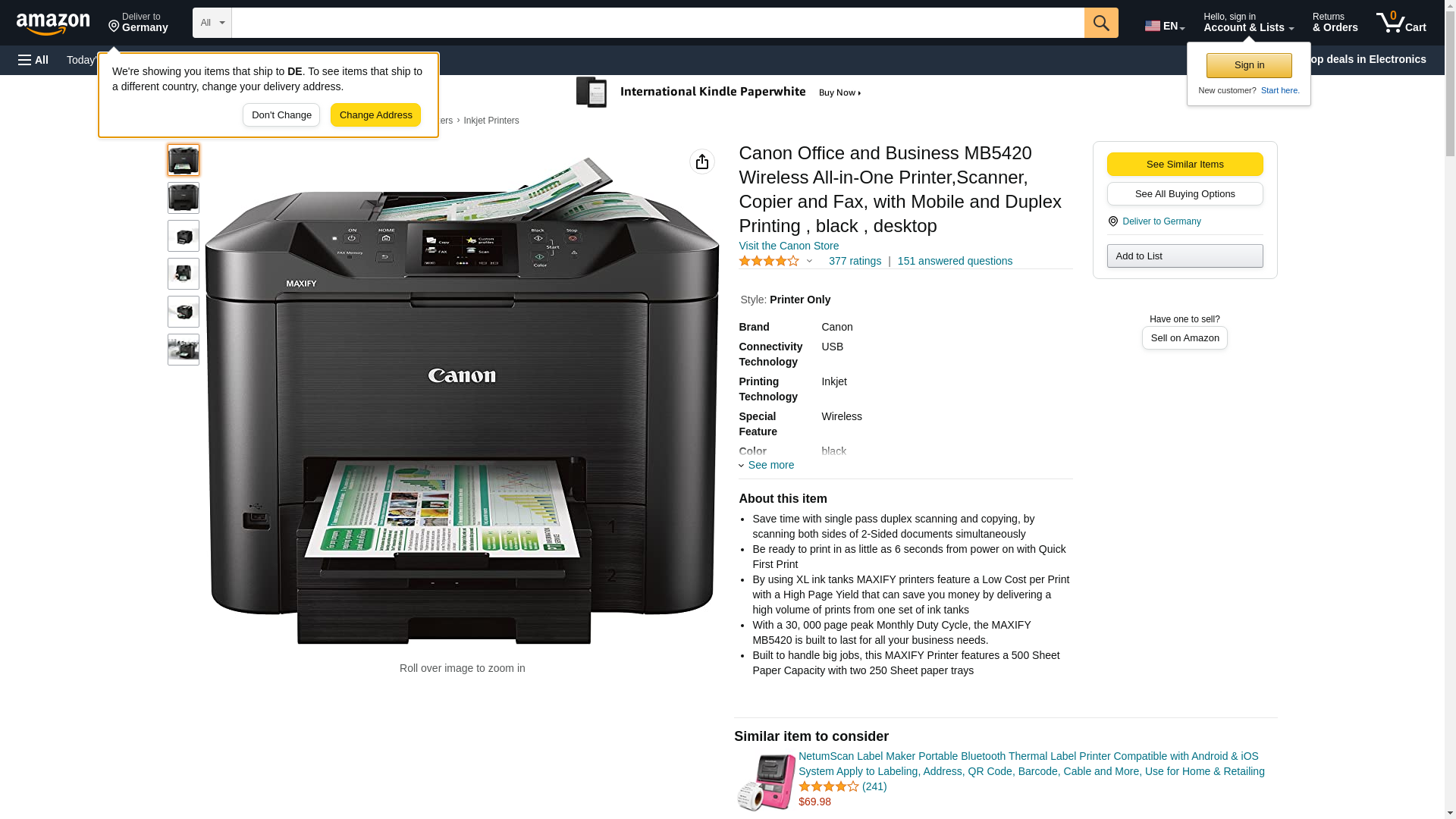Screen dimensions: 1456x819
Task: Click the International Kindle Paperwhite banner
Action: coord(719,93)
